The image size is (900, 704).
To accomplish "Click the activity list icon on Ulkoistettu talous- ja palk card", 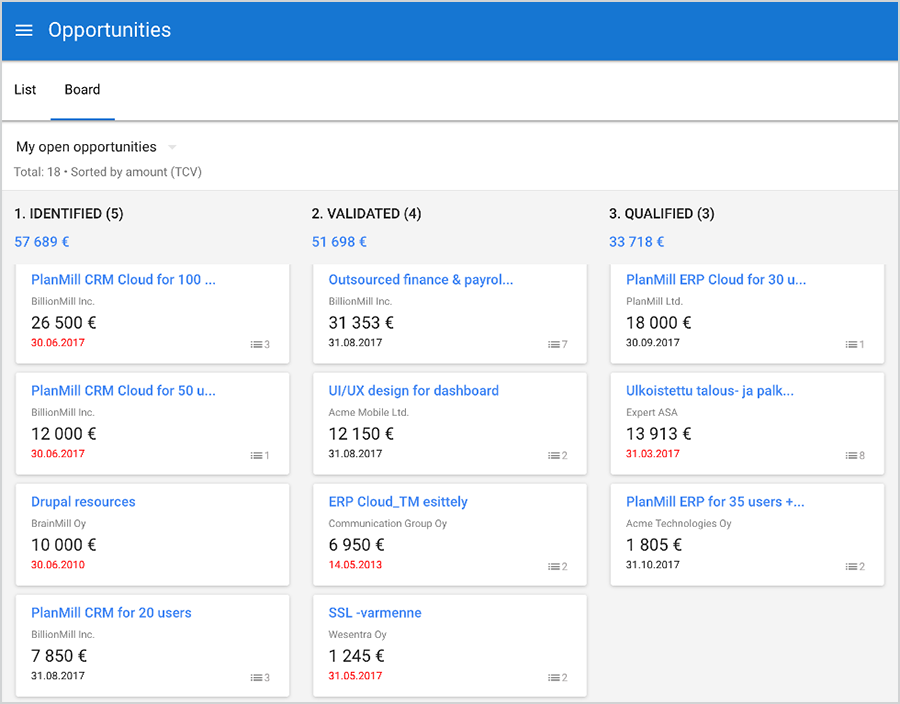I will (x=851, y=456).
